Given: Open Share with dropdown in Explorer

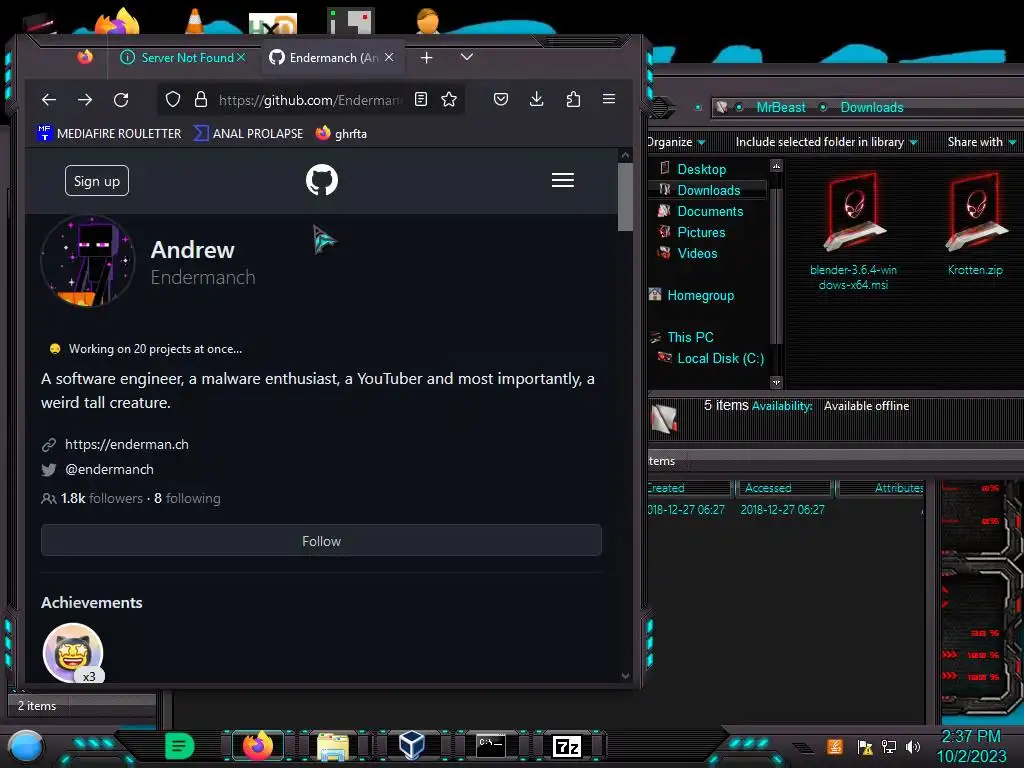Looking at the screenshot, I should [x=981, y=142].
